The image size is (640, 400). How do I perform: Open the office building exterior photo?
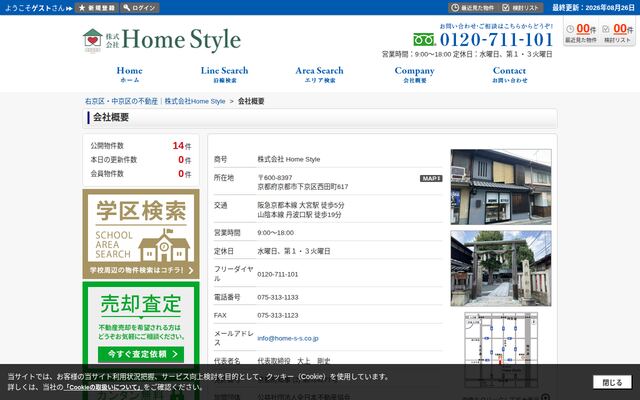(x=501, y=187)
